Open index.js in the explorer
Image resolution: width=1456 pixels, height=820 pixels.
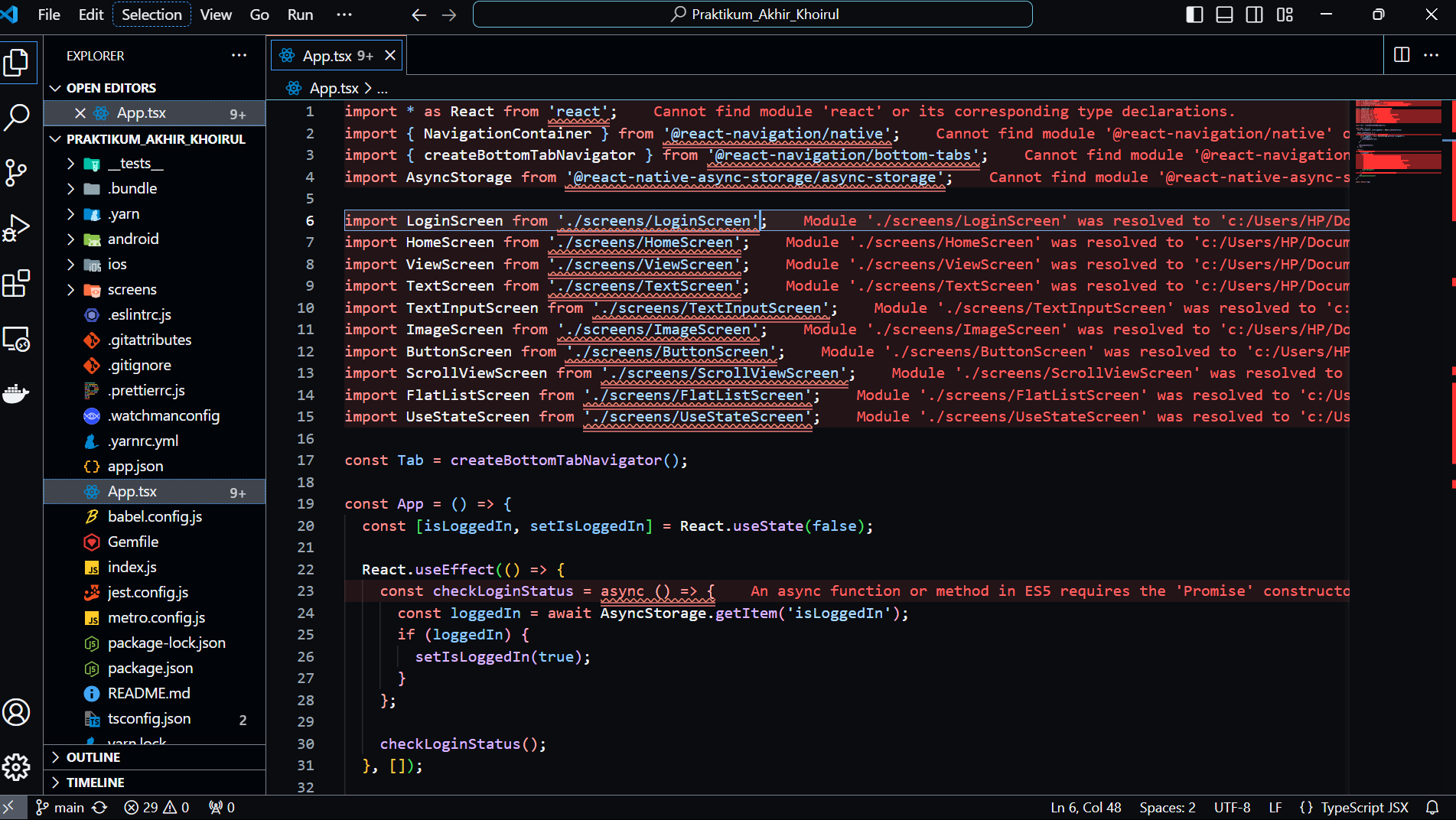(x=155, y=568)
